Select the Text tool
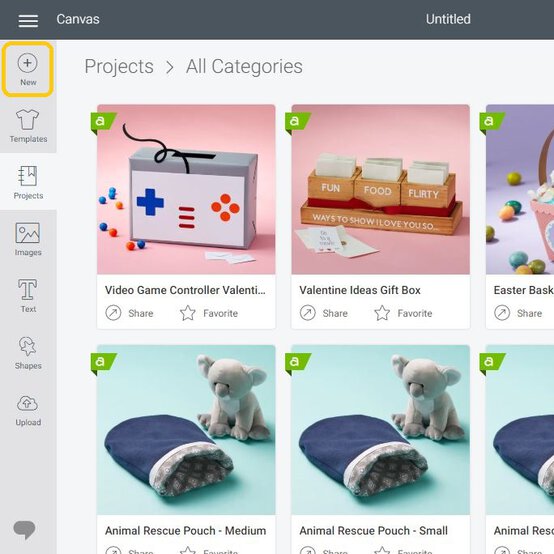554x554 pixels. click(28, 295)
